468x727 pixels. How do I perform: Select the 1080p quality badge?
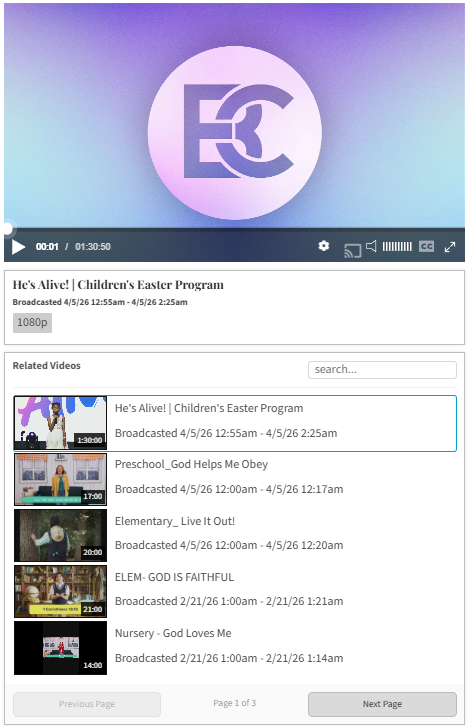tap(32, 323)
